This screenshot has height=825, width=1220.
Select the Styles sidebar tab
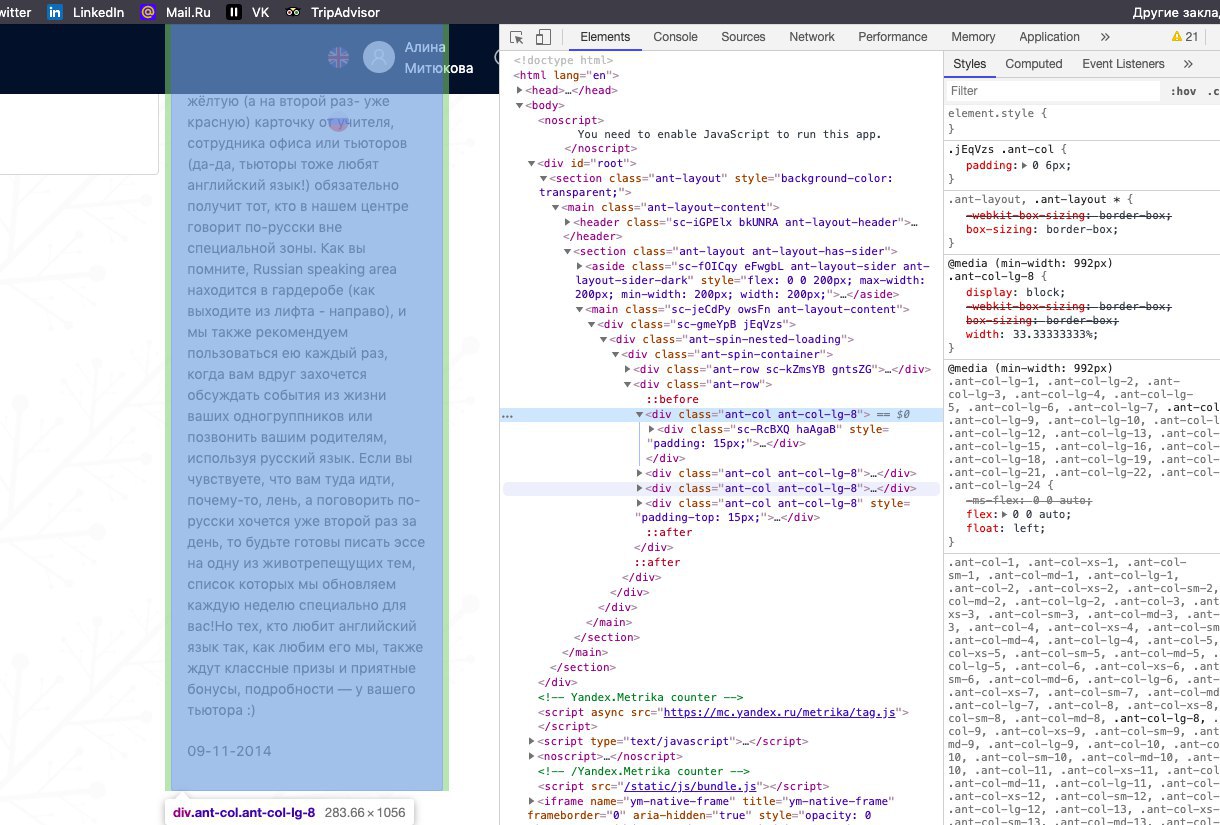pos(969,64)
